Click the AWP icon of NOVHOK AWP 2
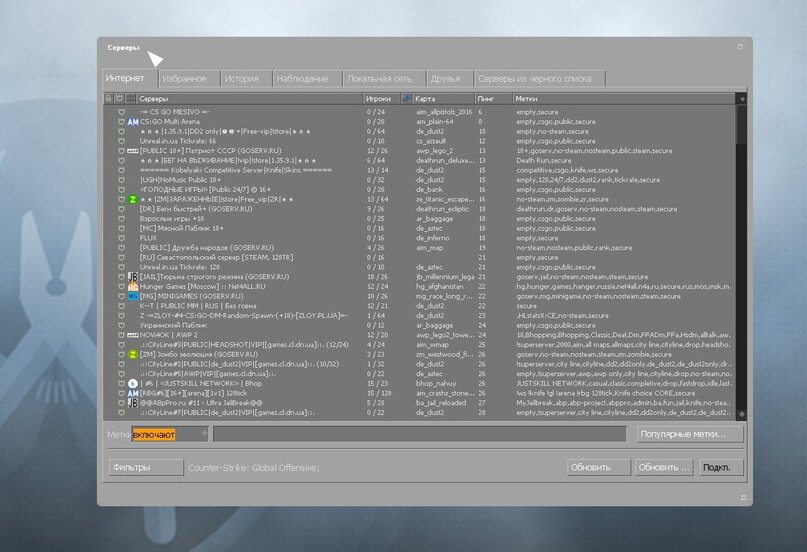This screenshot has height=552, width=807. click(133, 335)
